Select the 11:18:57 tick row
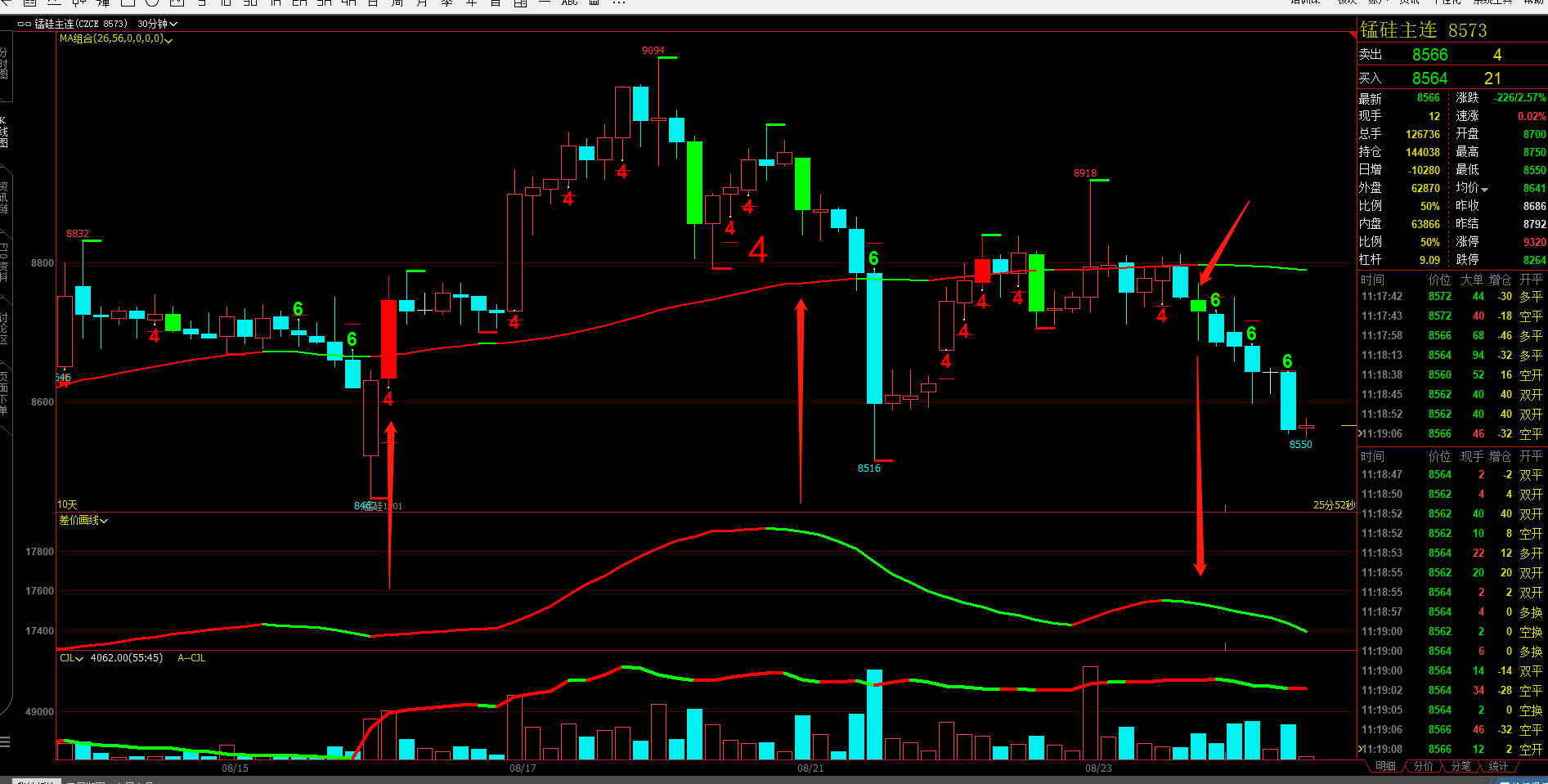The image size is (1548, 784). 1452,612
